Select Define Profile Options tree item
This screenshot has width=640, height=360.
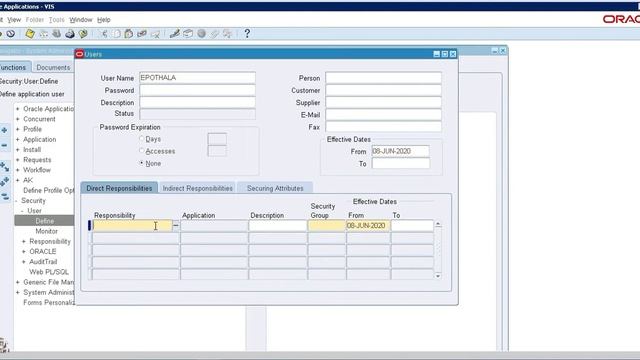49,190
